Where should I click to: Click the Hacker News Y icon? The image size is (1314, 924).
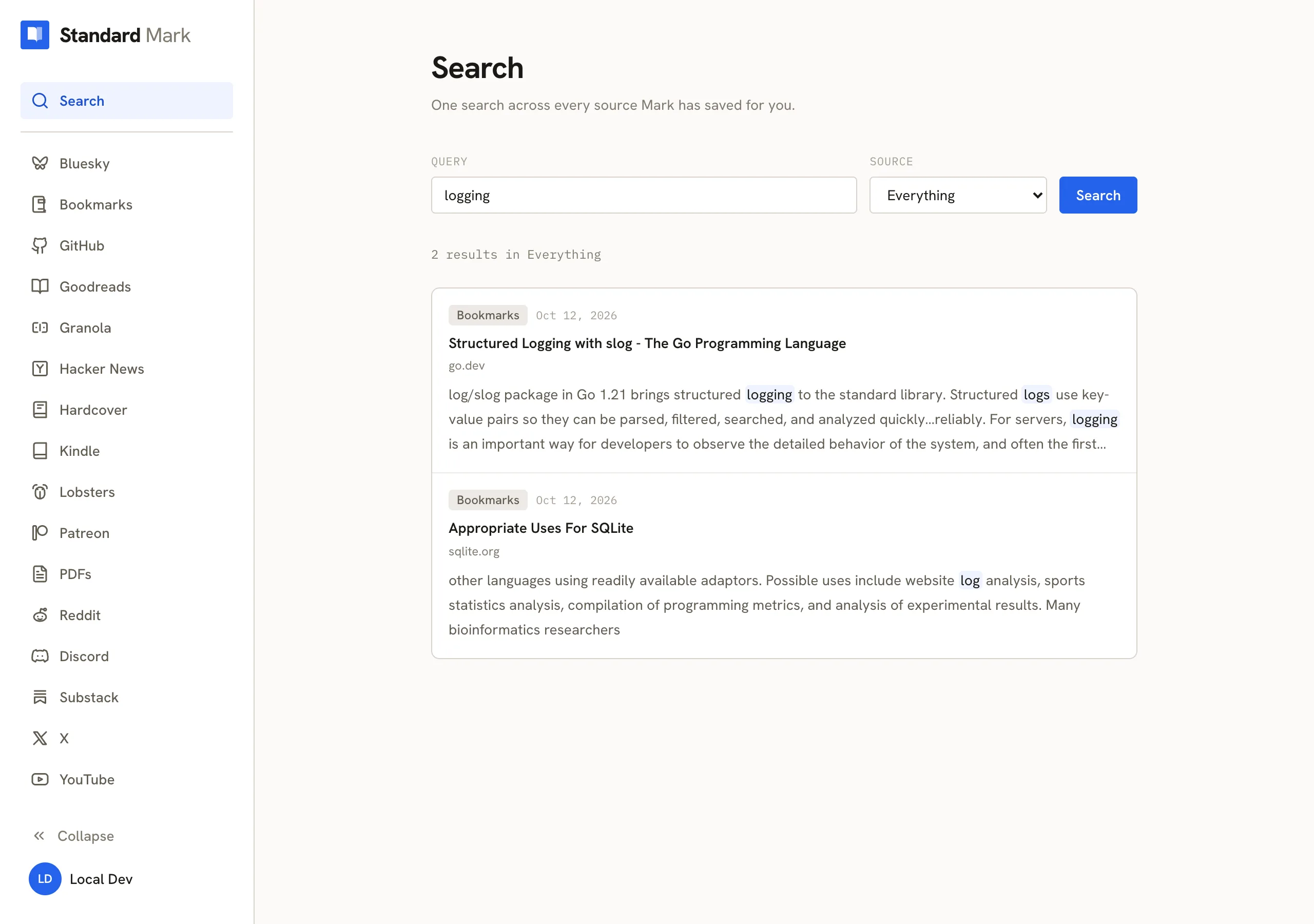click(x=40, y=369)
